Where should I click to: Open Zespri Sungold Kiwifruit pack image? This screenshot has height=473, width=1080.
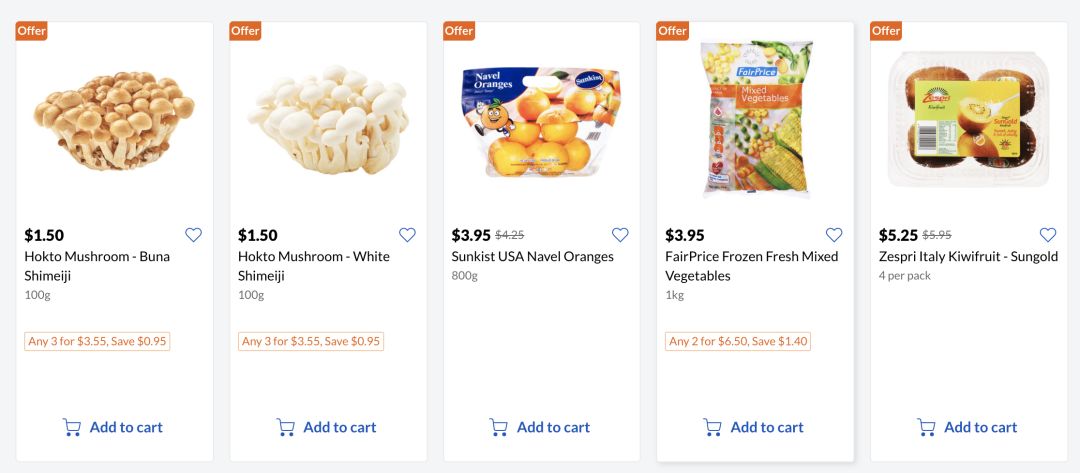tap(968, 120)
